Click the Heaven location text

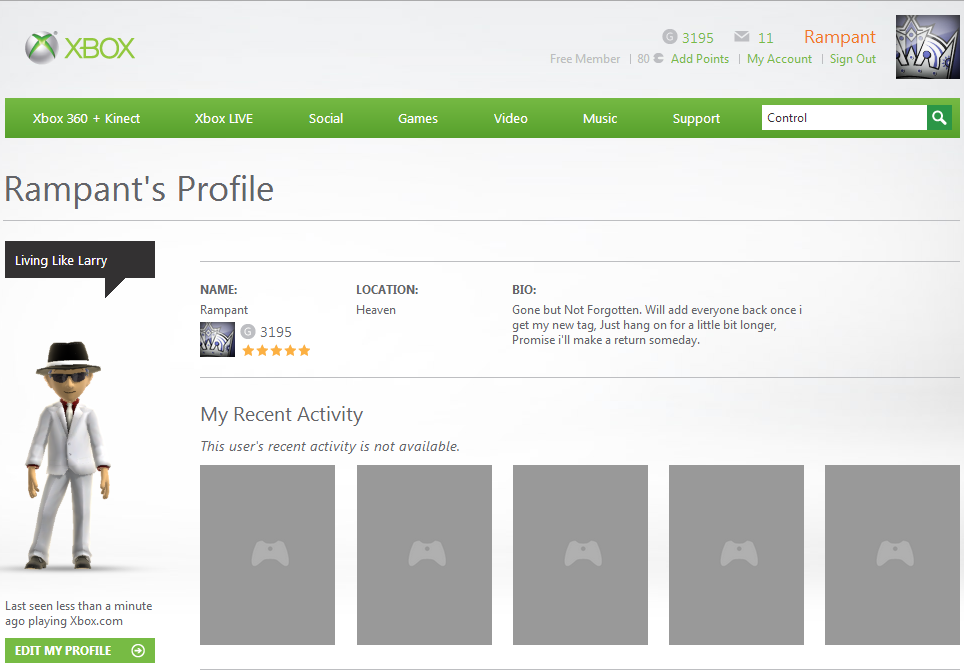pyautogui.click(x=376, y=310)
